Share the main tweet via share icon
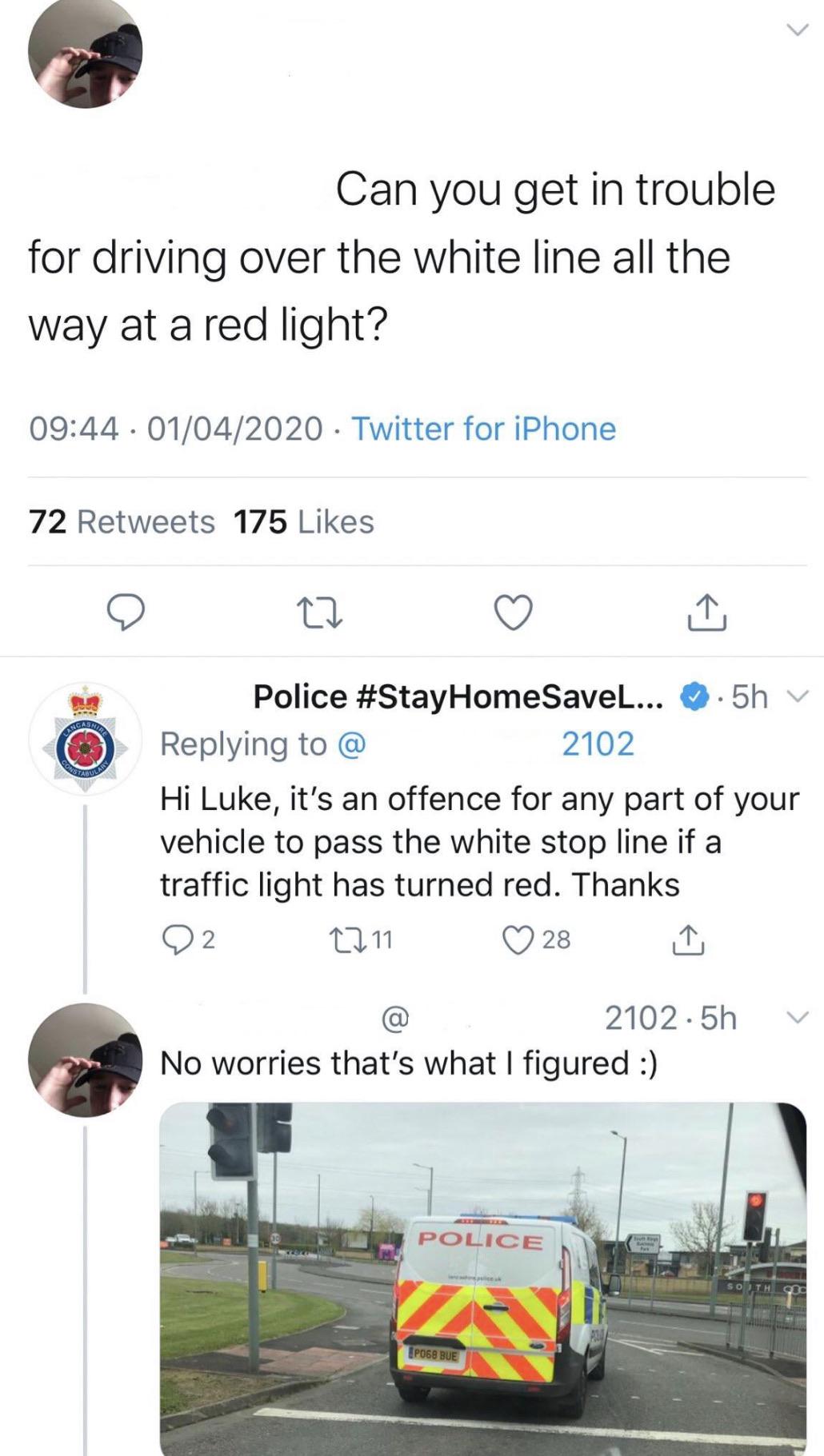This screenshot has width=824, height=1456. (x=707, y=612)
